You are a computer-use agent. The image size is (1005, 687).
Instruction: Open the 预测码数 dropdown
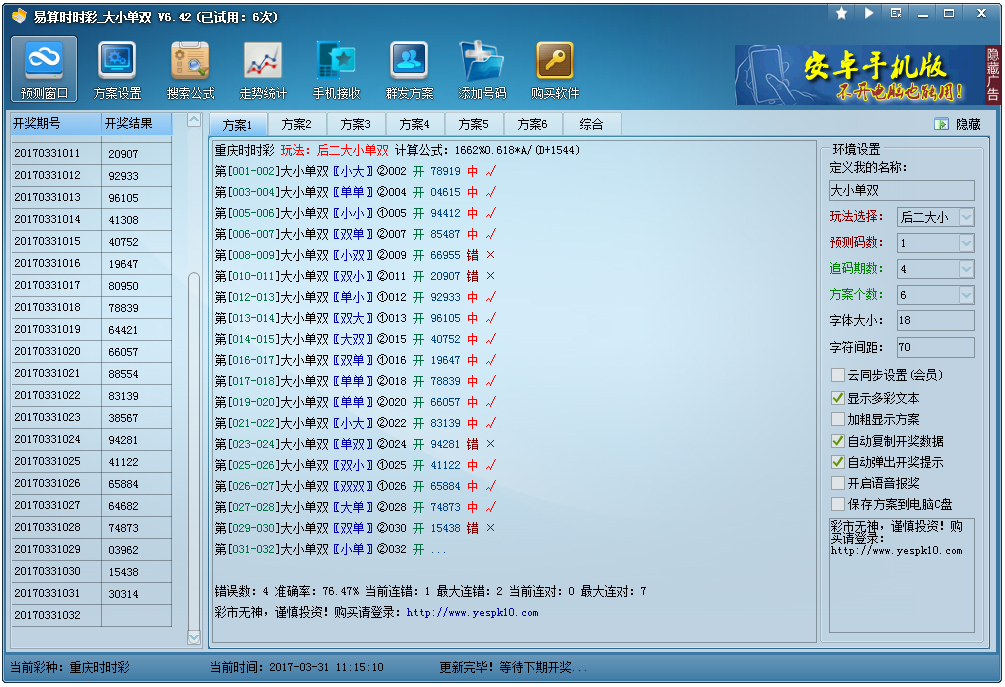(x=966, y=243)
